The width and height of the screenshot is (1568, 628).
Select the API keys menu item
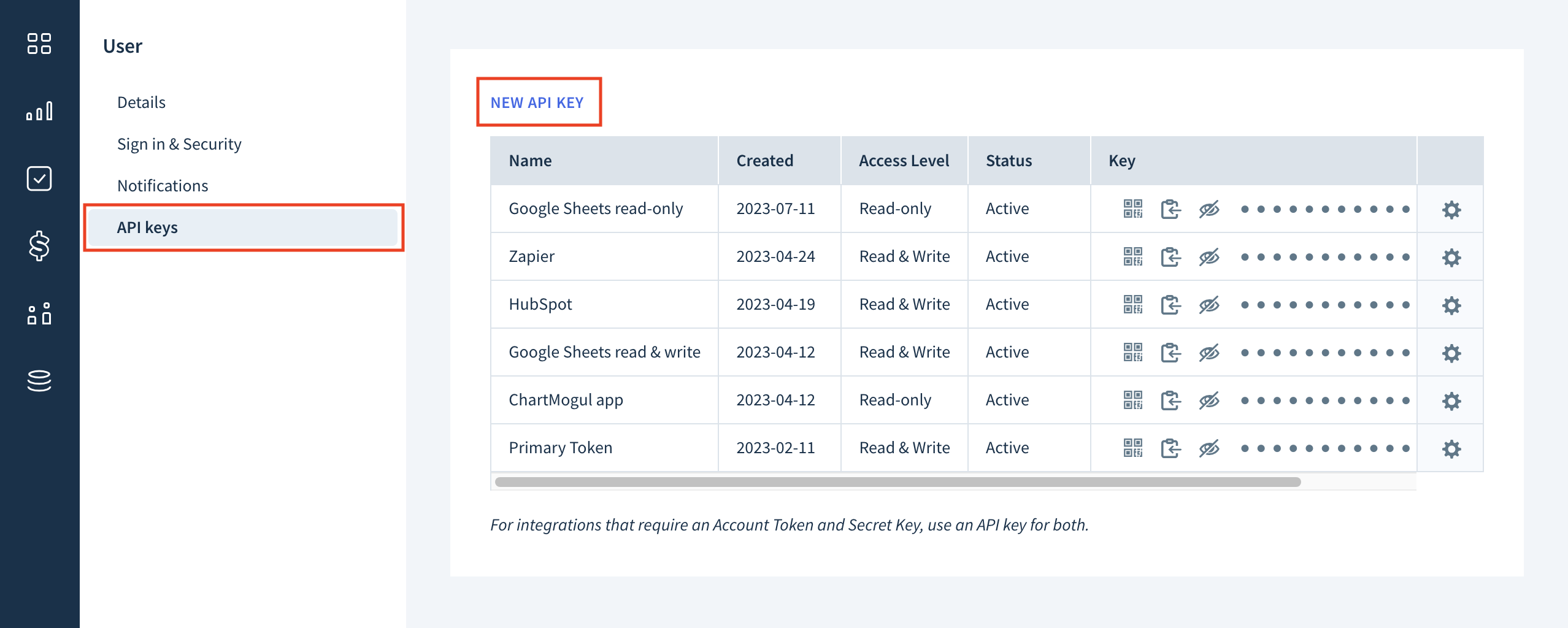(243, 228)
